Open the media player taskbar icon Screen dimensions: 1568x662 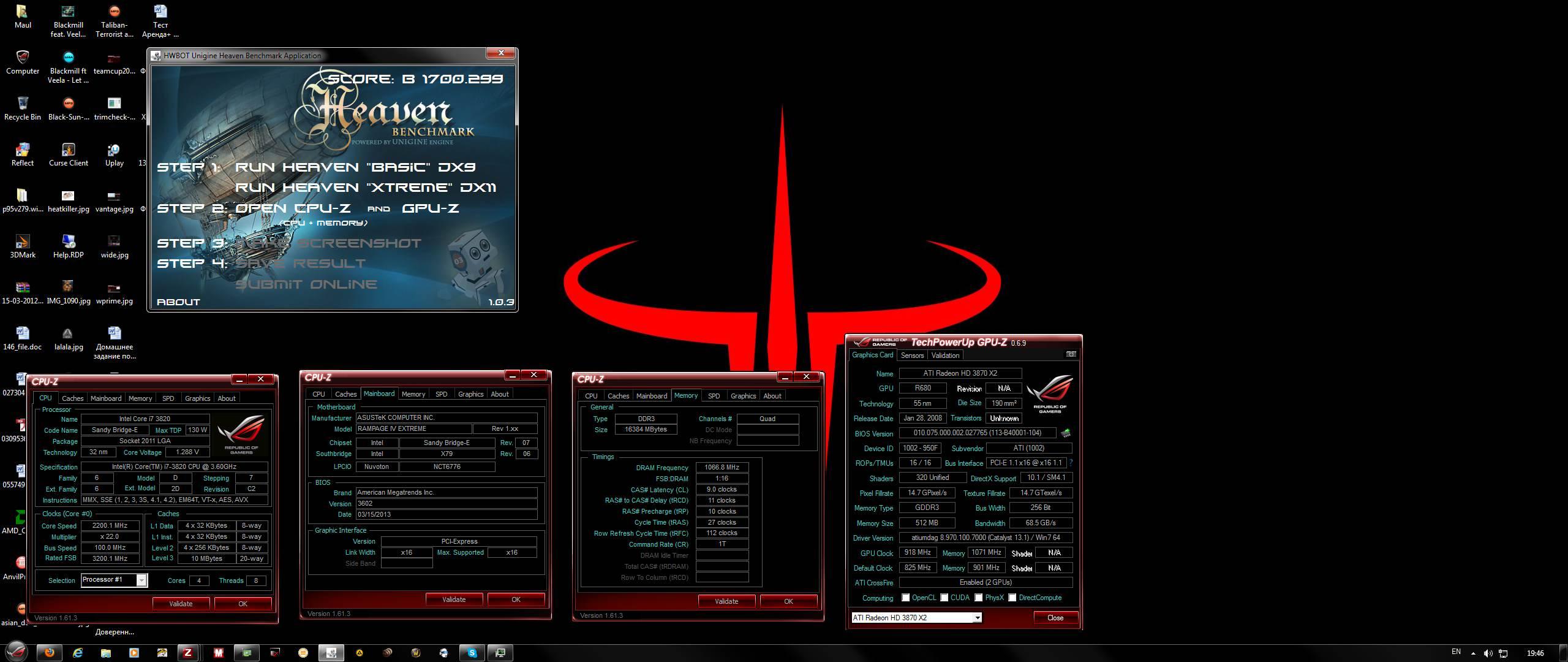[x=134, y=653]
